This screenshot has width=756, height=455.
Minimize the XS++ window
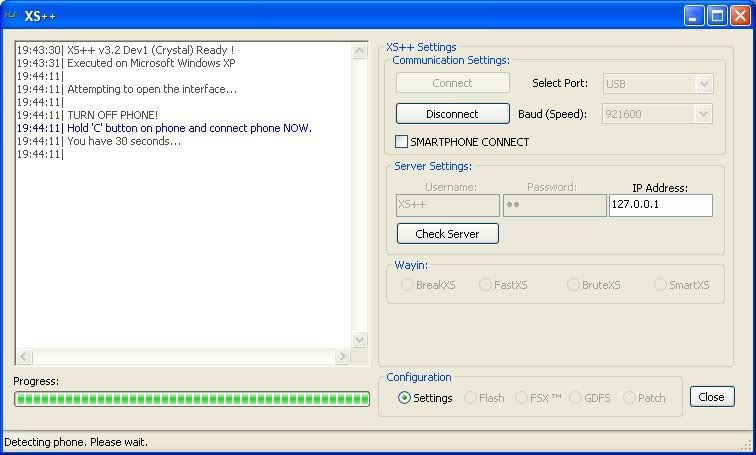click(694, 15)
